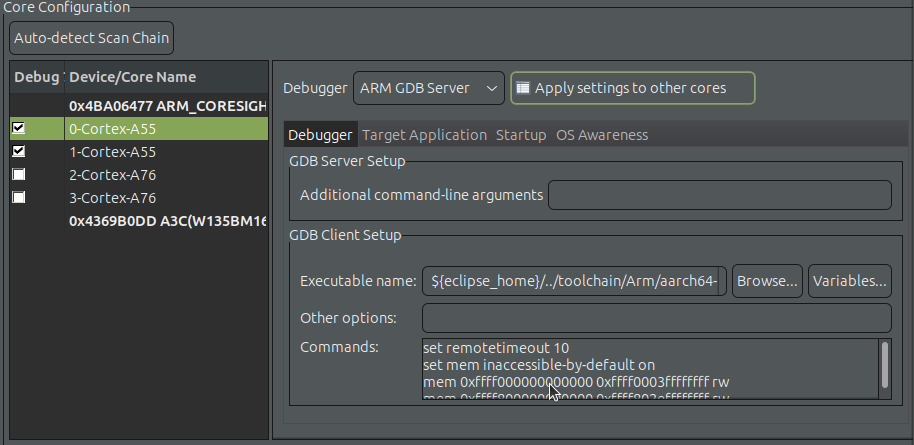The height and width of the screenshot is (445, 914).
Task: Select the 0x4BA06477 ARM_CORESIGHT device row
Action: [x=167, y=105]
